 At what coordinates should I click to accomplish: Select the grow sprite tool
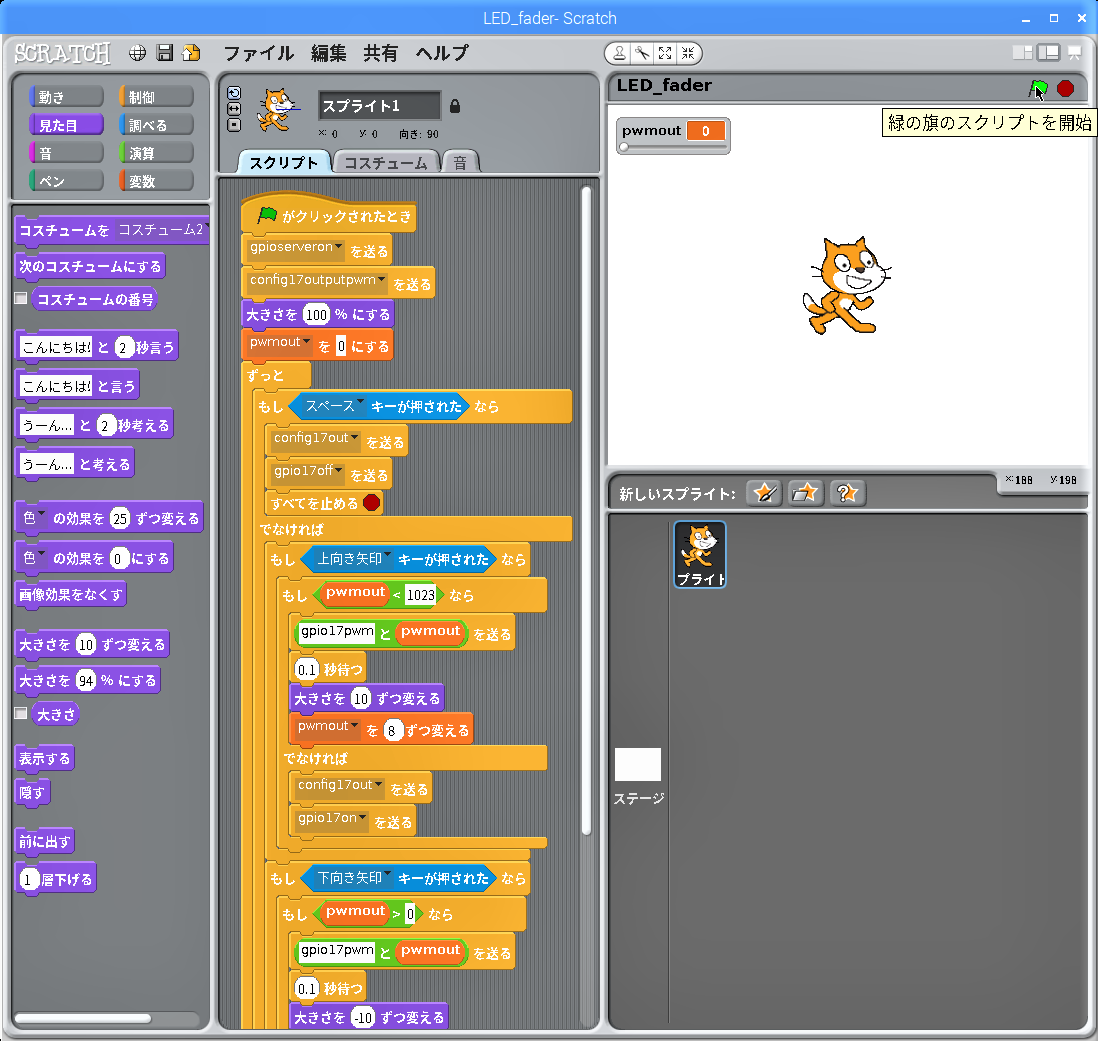665,53
